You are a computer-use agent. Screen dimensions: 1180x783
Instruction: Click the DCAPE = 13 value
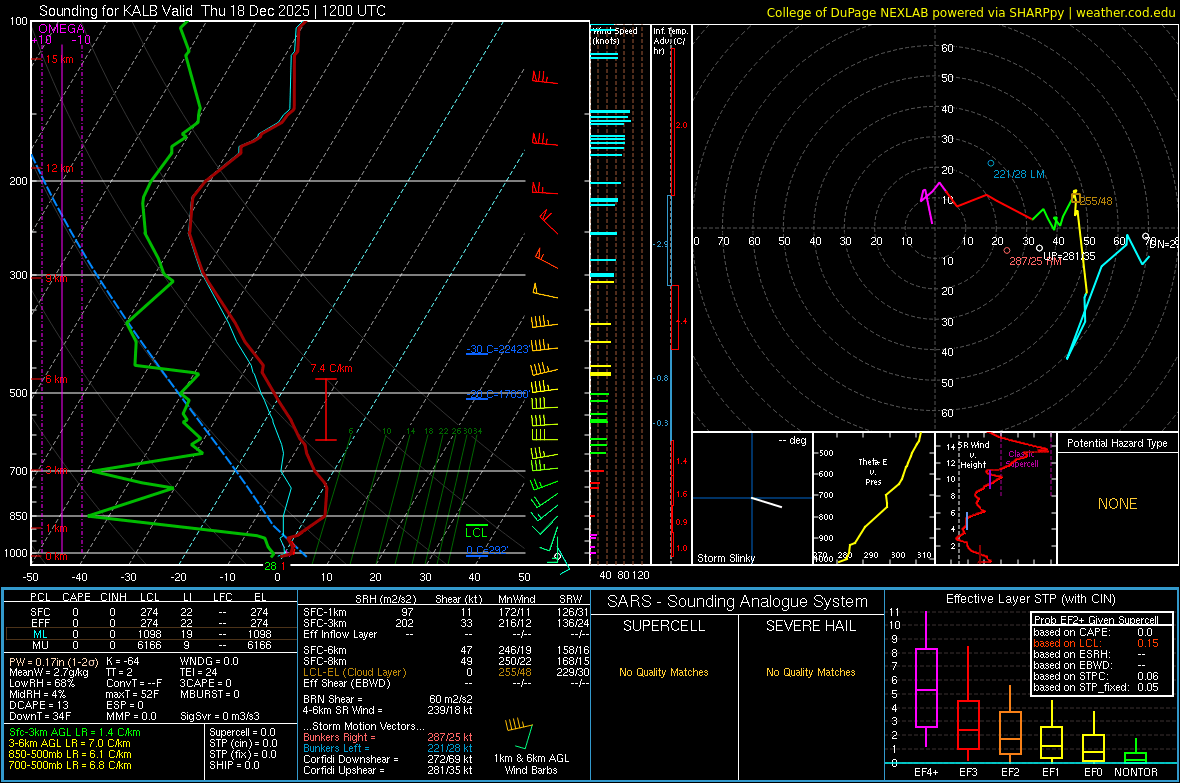(x=39, y=705)
